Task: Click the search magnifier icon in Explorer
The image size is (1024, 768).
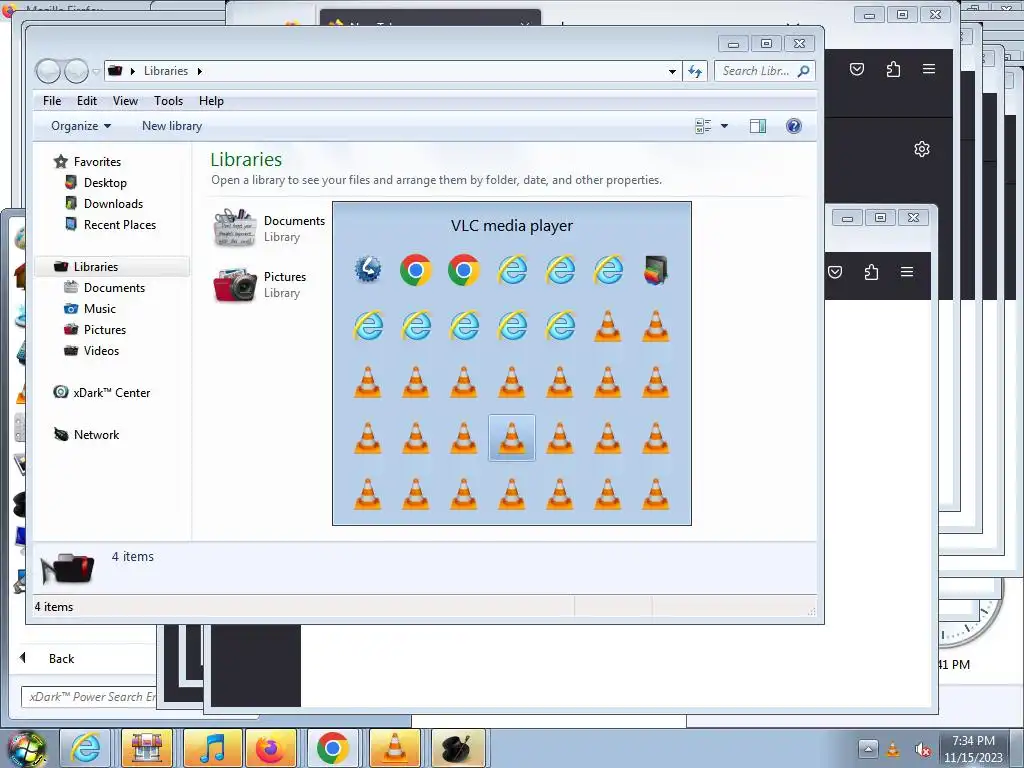Action: 803,71
